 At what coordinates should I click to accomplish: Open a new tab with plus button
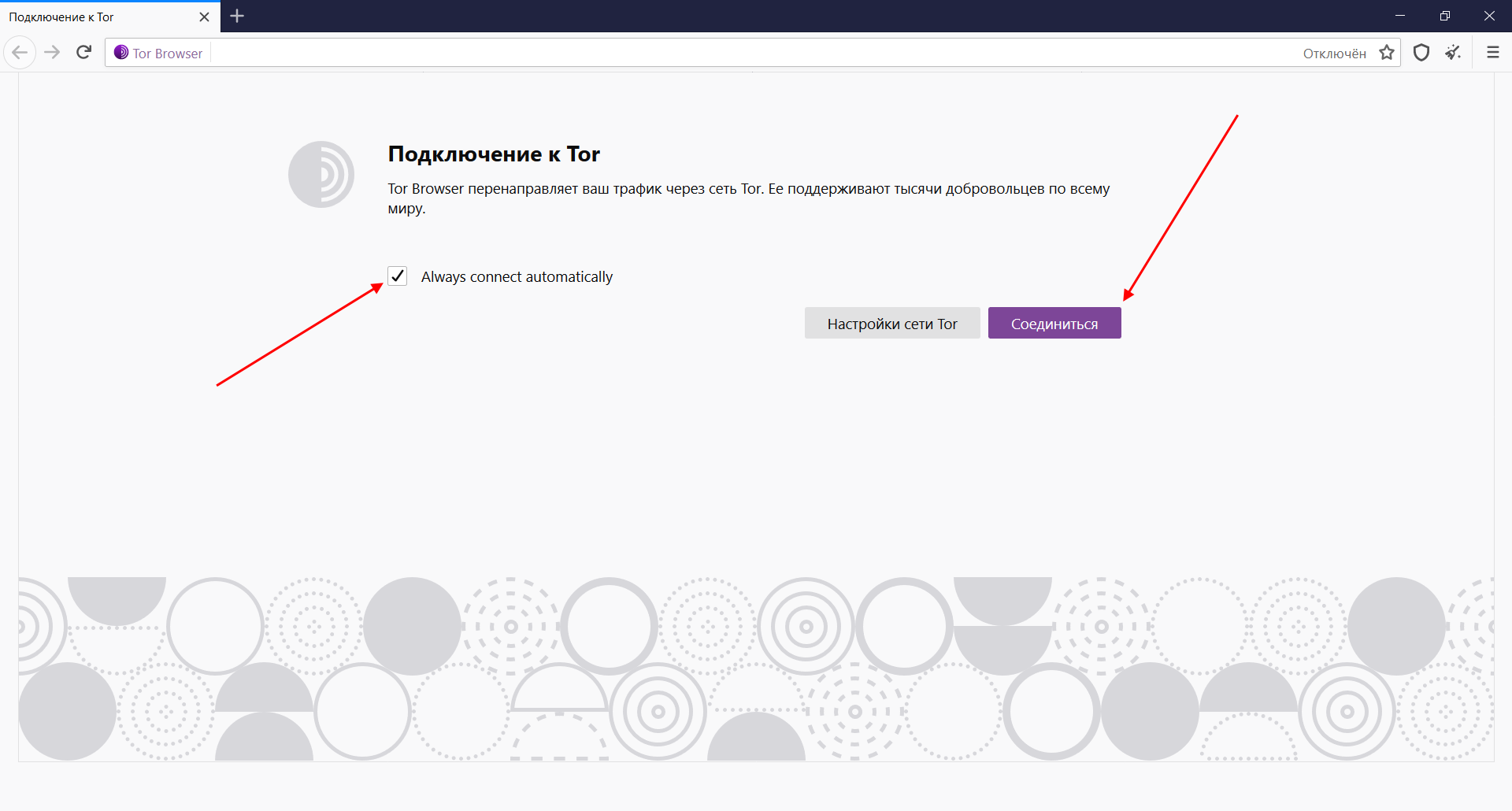(x=237, y=16)
